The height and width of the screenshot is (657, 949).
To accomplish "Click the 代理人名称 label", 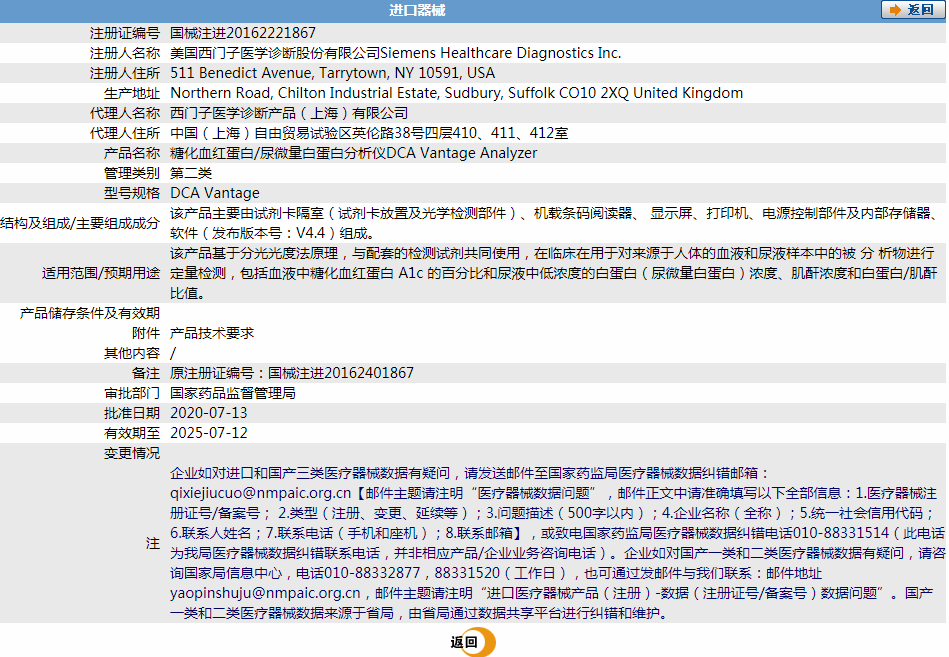I will coord(125,113).
